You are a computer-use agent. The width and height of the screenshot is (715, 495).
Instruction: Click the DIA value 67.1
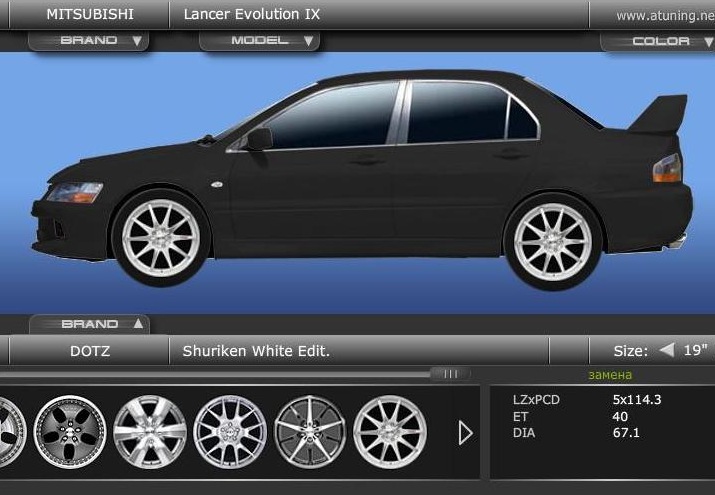[626, 433]
